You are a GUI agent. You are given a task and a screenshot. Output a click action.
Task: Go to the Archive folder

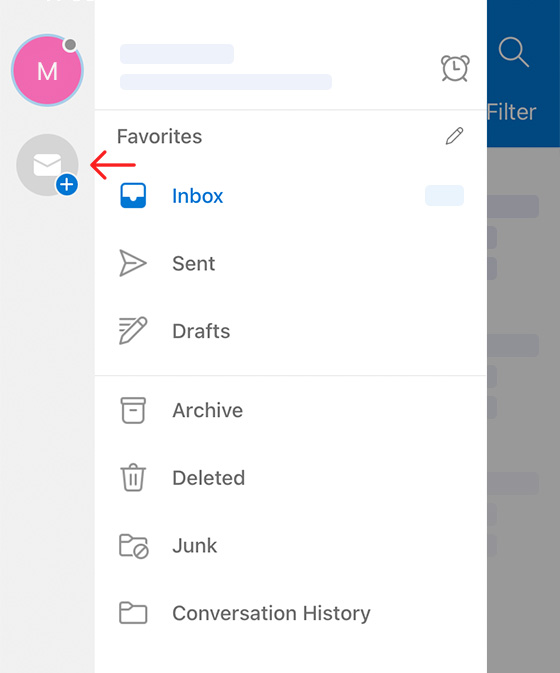[291, 410]
